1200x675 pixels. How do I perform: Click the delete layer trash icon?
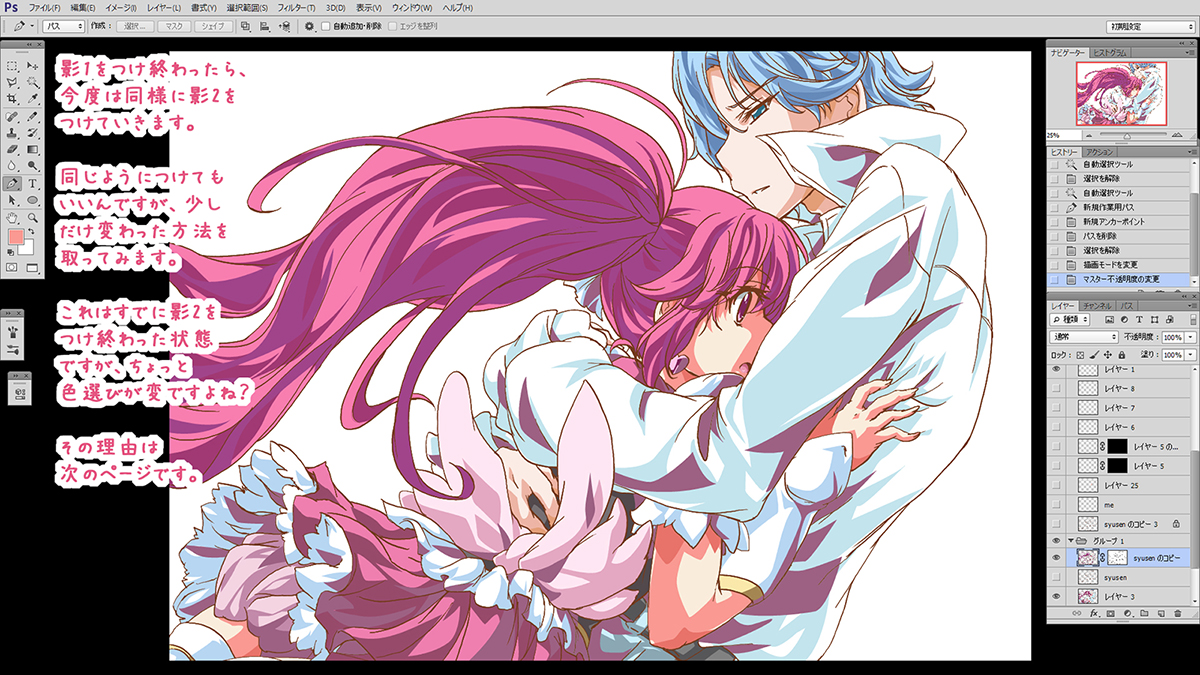point(1178,613)
